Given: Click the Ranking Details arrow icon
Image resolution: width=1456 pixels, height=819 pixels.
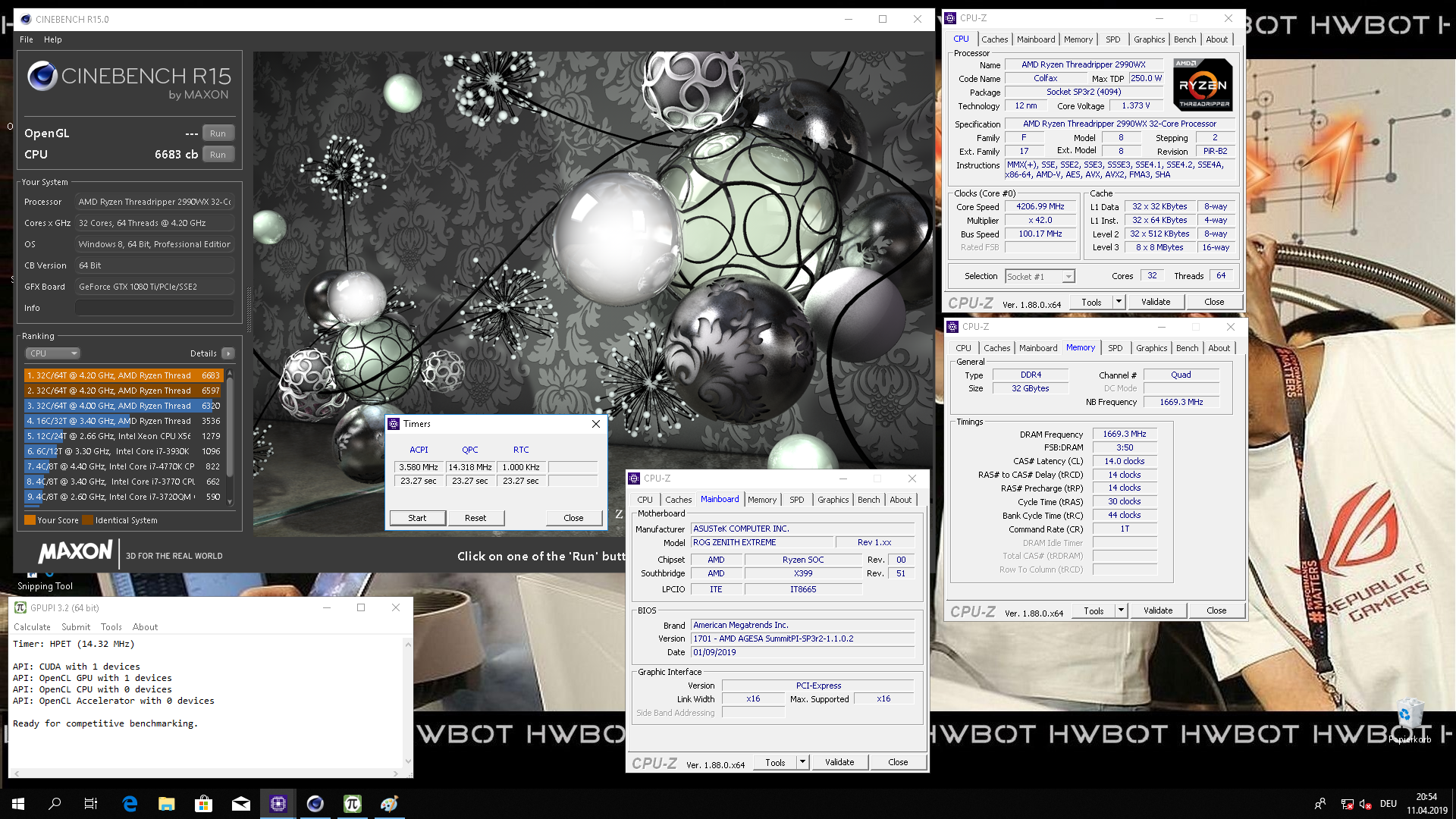Looking at the screenshot, I should pos(227,353).
